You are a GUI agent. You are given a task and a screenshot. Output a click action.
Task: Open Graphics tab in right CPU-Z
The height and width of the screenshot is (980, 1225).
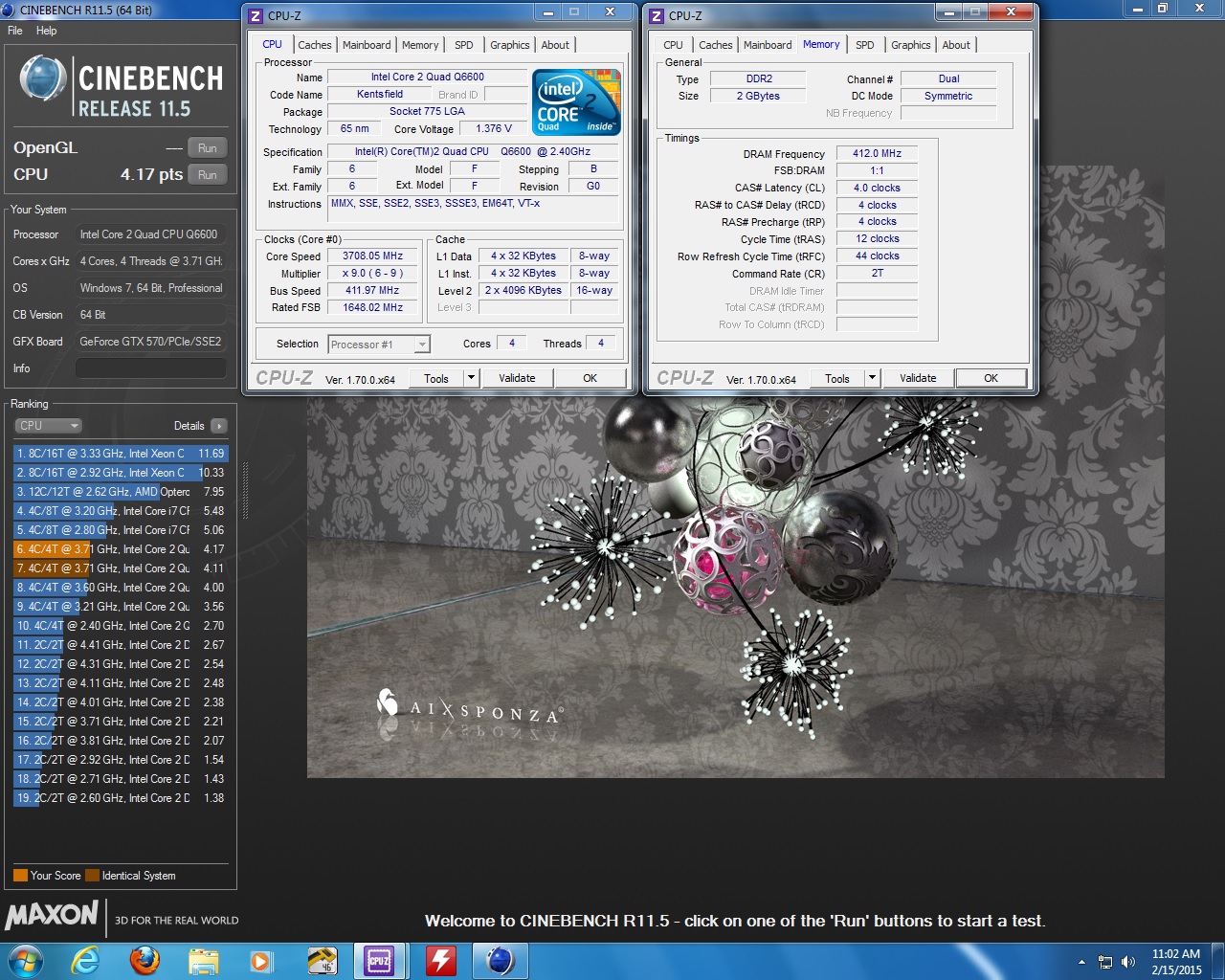click(x=910, y=45)
